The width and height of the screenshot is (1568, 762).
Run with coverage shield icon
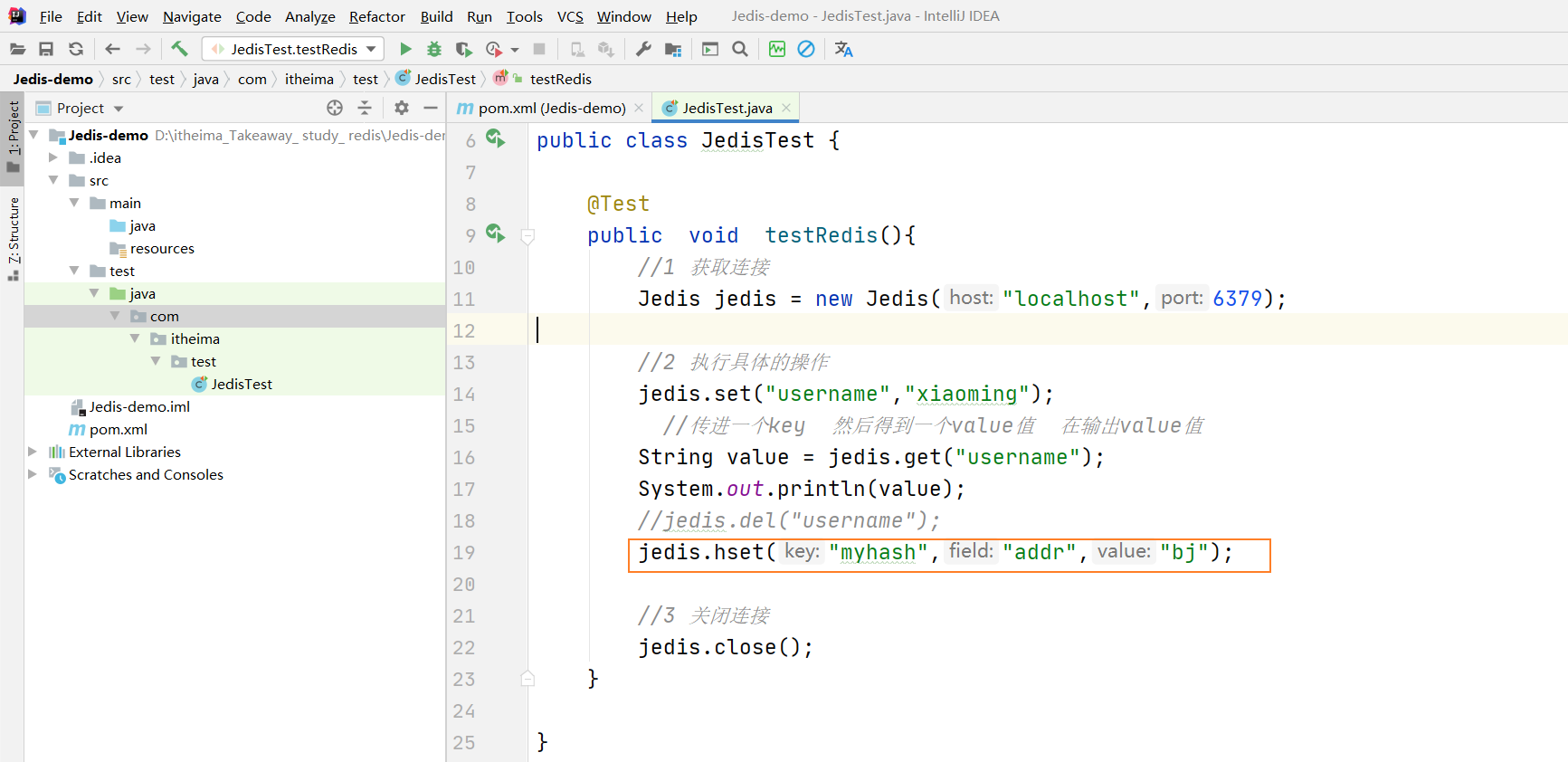pos(463,49)
